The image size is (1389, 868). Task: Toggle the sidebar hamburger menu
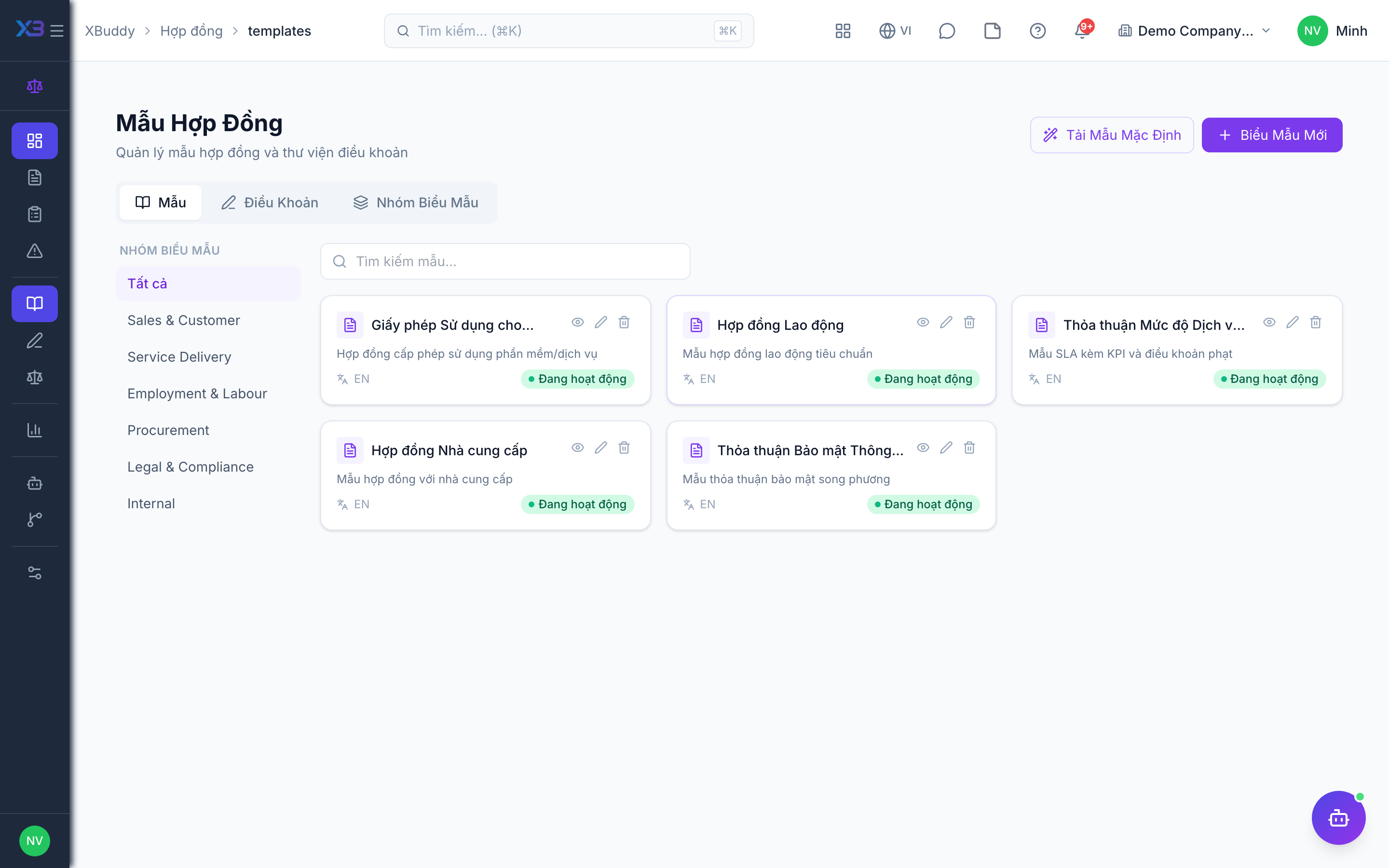point(57,30)
